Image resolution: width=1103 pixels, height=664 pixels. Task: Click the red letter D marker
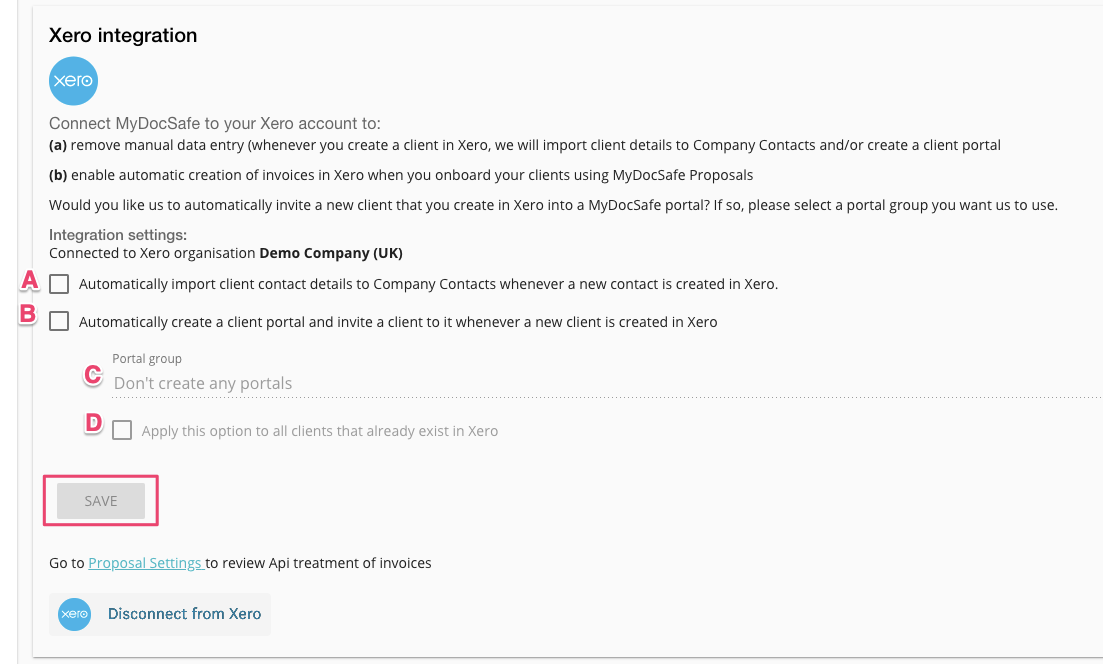click(93, 423)
